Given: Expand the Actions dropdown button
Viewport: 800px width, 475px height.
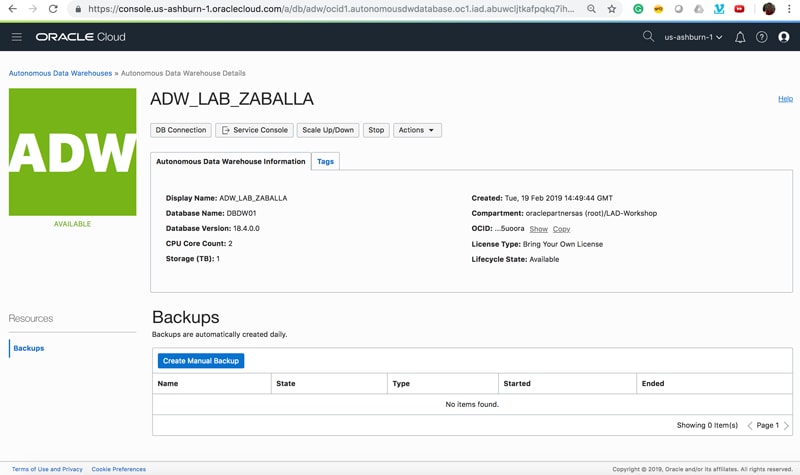Looking at the screenshot, I should 417,130.
